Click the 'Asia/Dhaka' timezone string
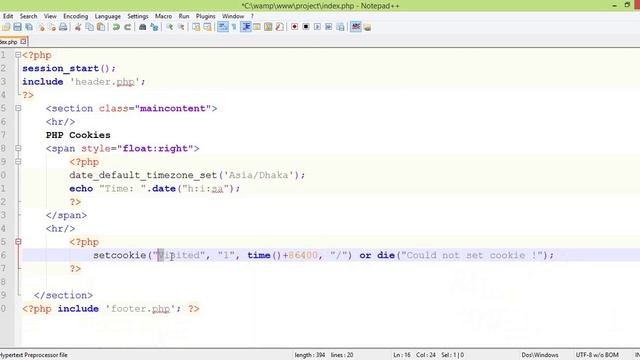640x360 pixels. coord(259,175)
